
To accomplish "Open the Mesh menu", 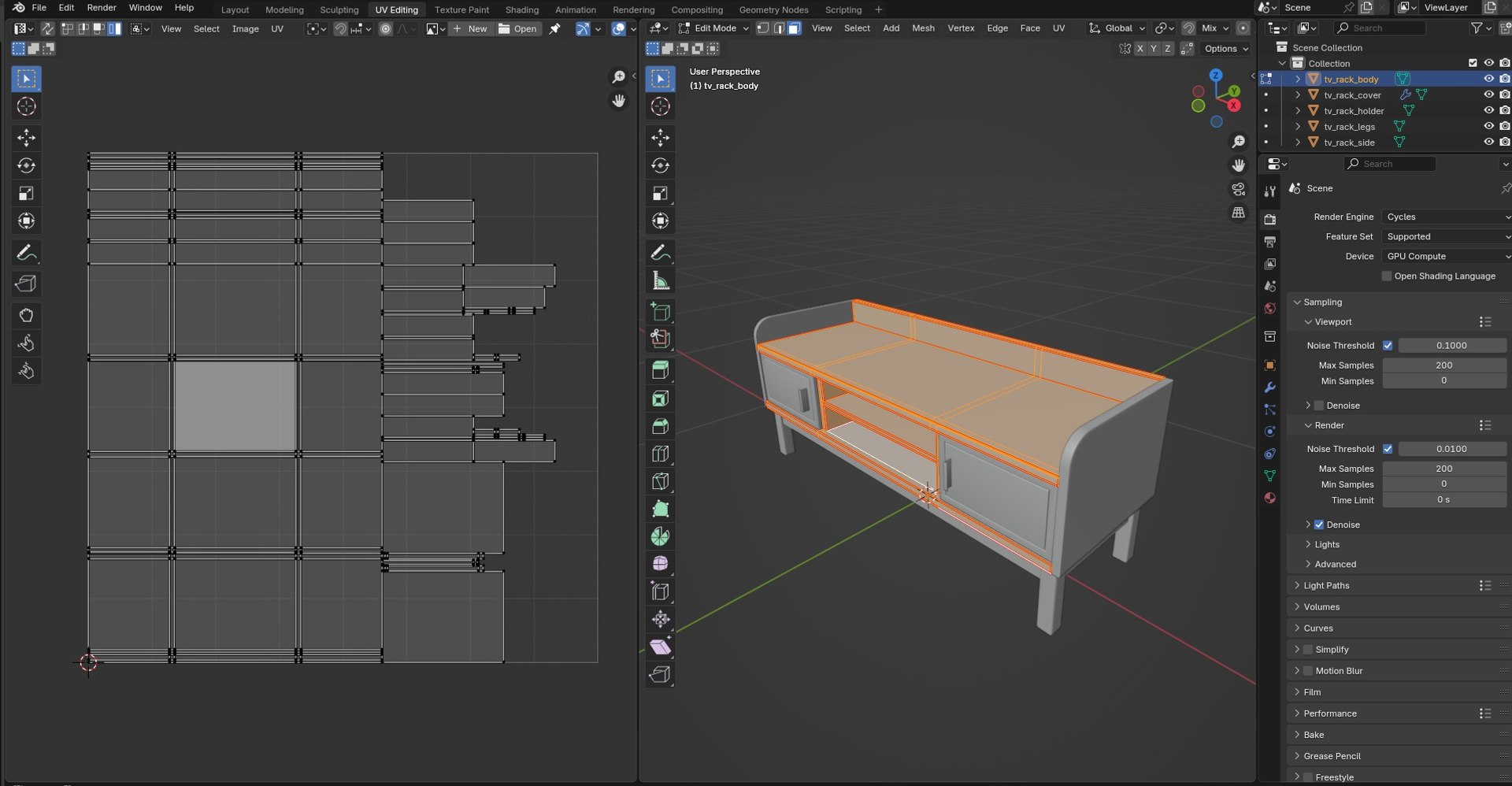I will [923, 28].
